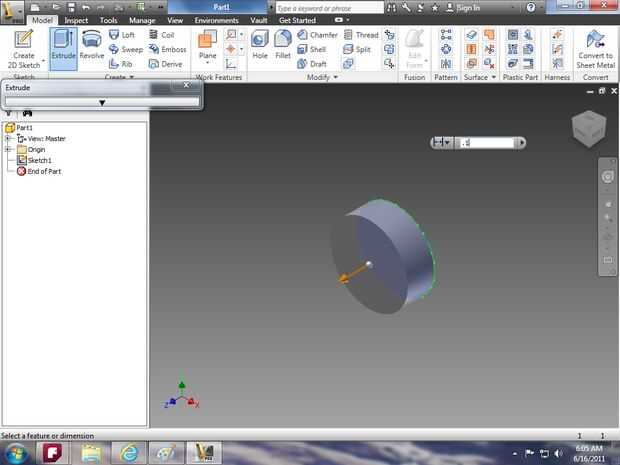Click the save icon in quick access toolbar
Screen dimensions: 620x465
pyautogui.click(x=71, y=7)
